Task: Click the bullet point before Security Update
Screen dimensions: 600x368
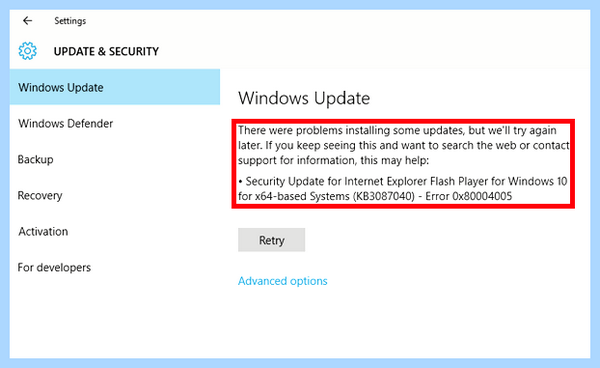Action: [240, 181]
